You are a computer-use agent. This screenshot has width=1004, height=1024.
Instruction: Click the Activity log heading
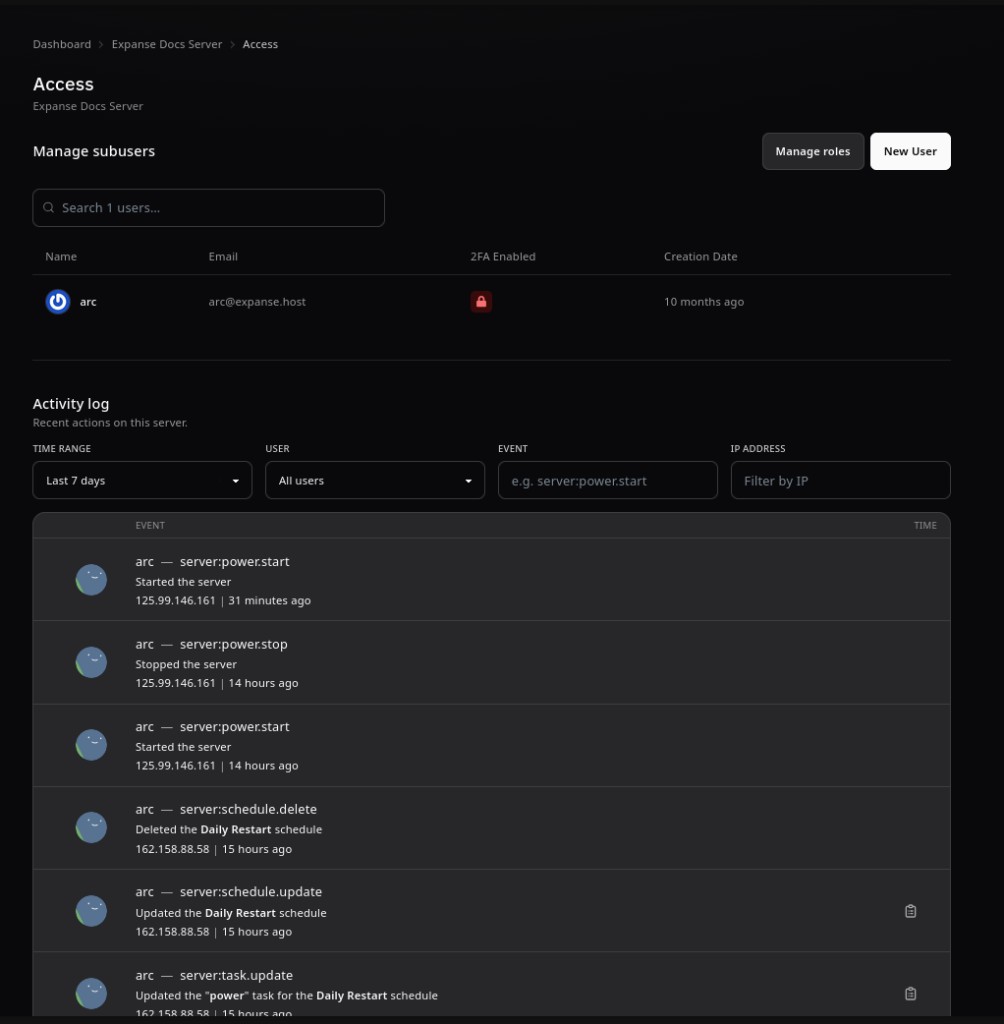tap(71, 404)
